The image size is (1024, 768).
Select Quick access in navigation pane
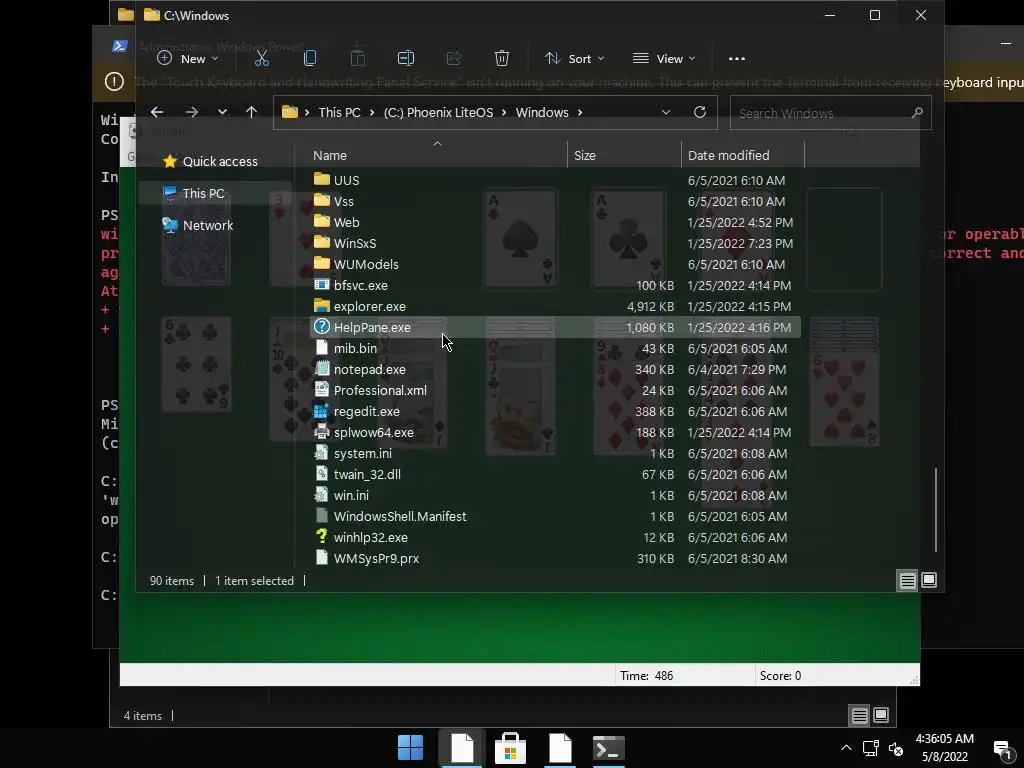coord(211,161)
